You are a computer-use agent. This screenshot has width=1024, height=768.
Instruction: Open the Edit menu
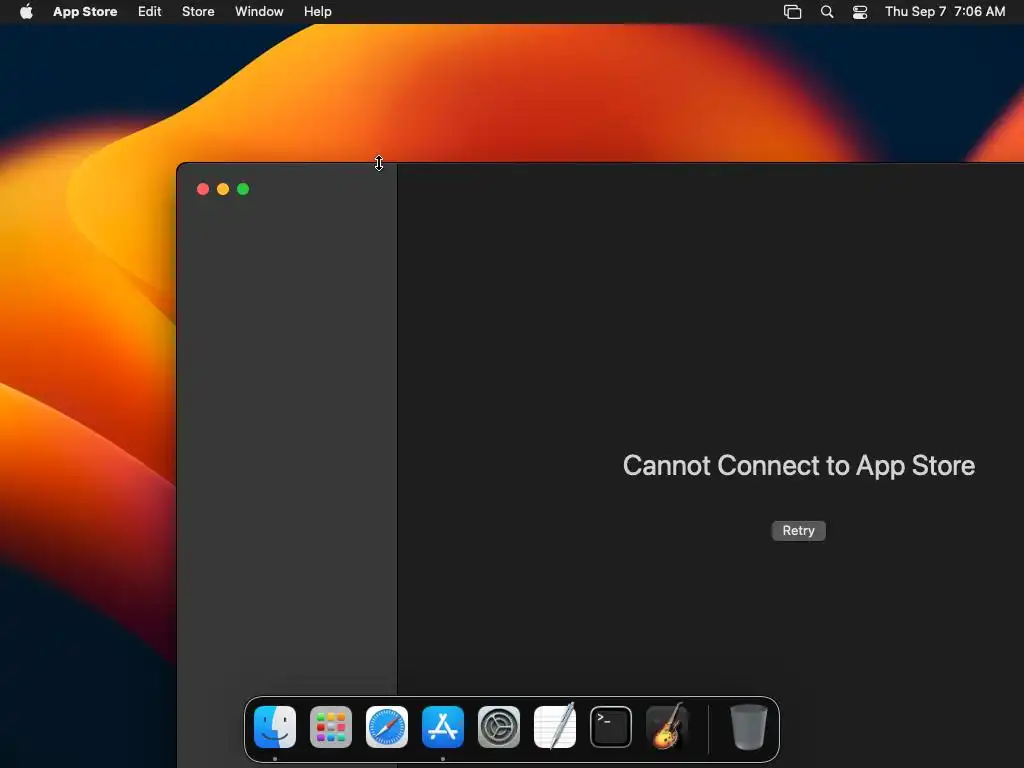tap(150, 11)
